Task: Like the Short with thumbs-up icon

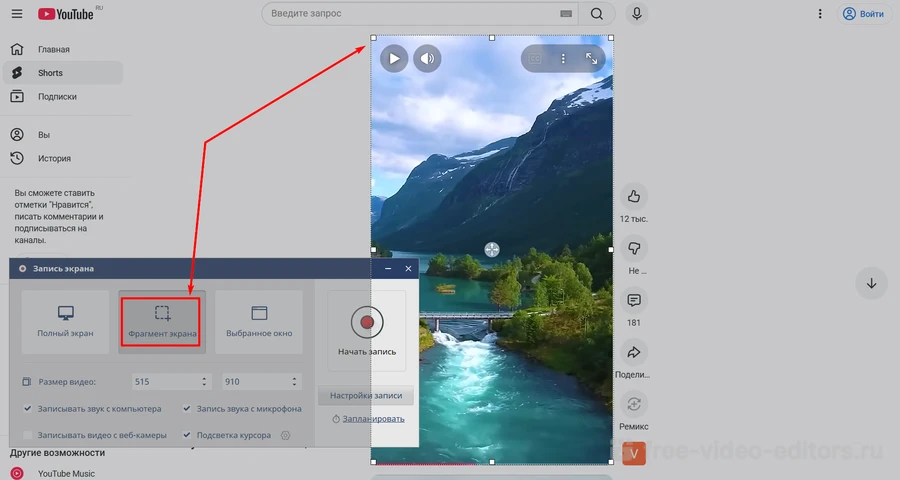Action: tap(632, 195)
